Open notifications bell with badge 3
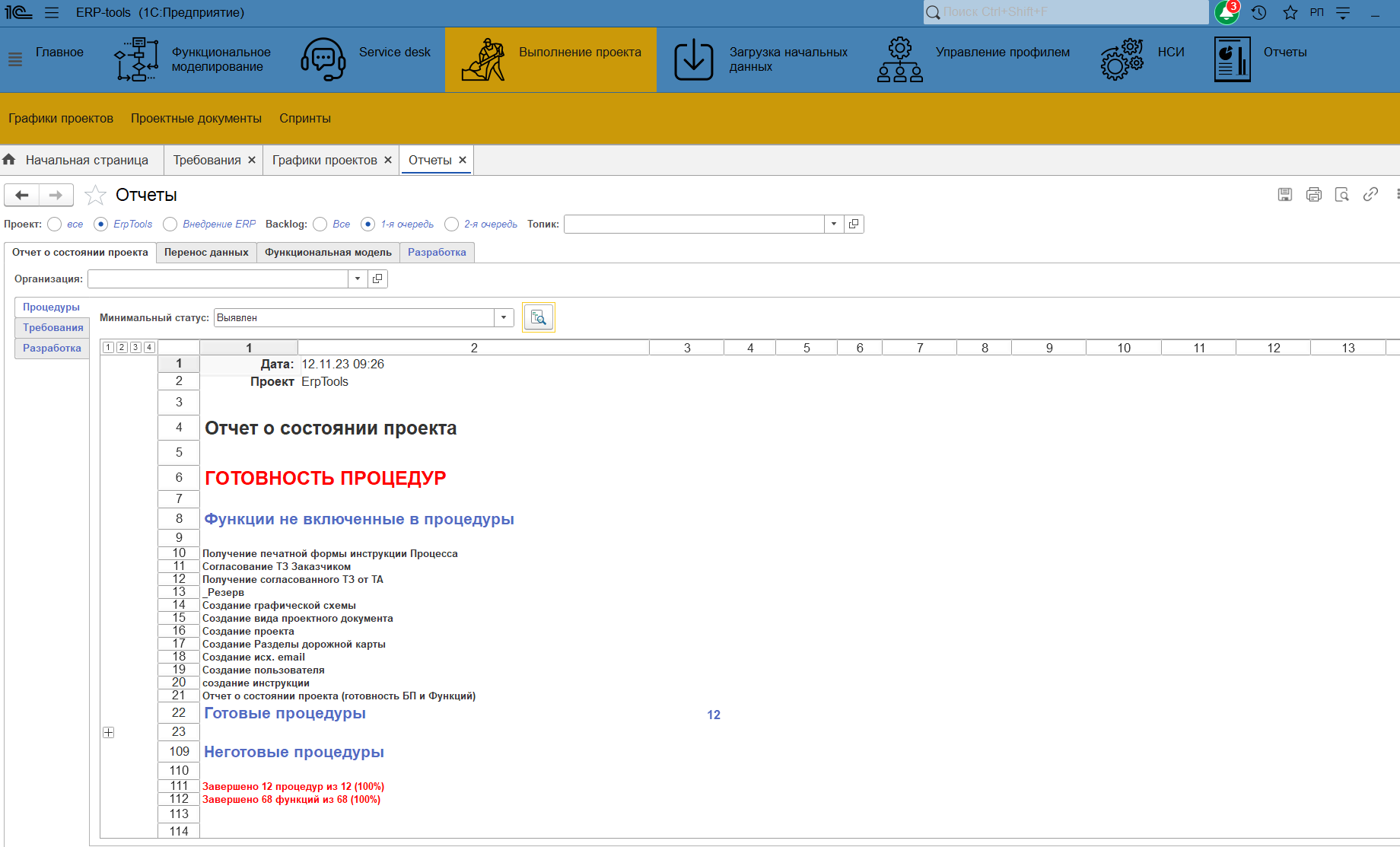Image resolution: width=1400 pixels, height=847 pixels. click(1227, 12)
